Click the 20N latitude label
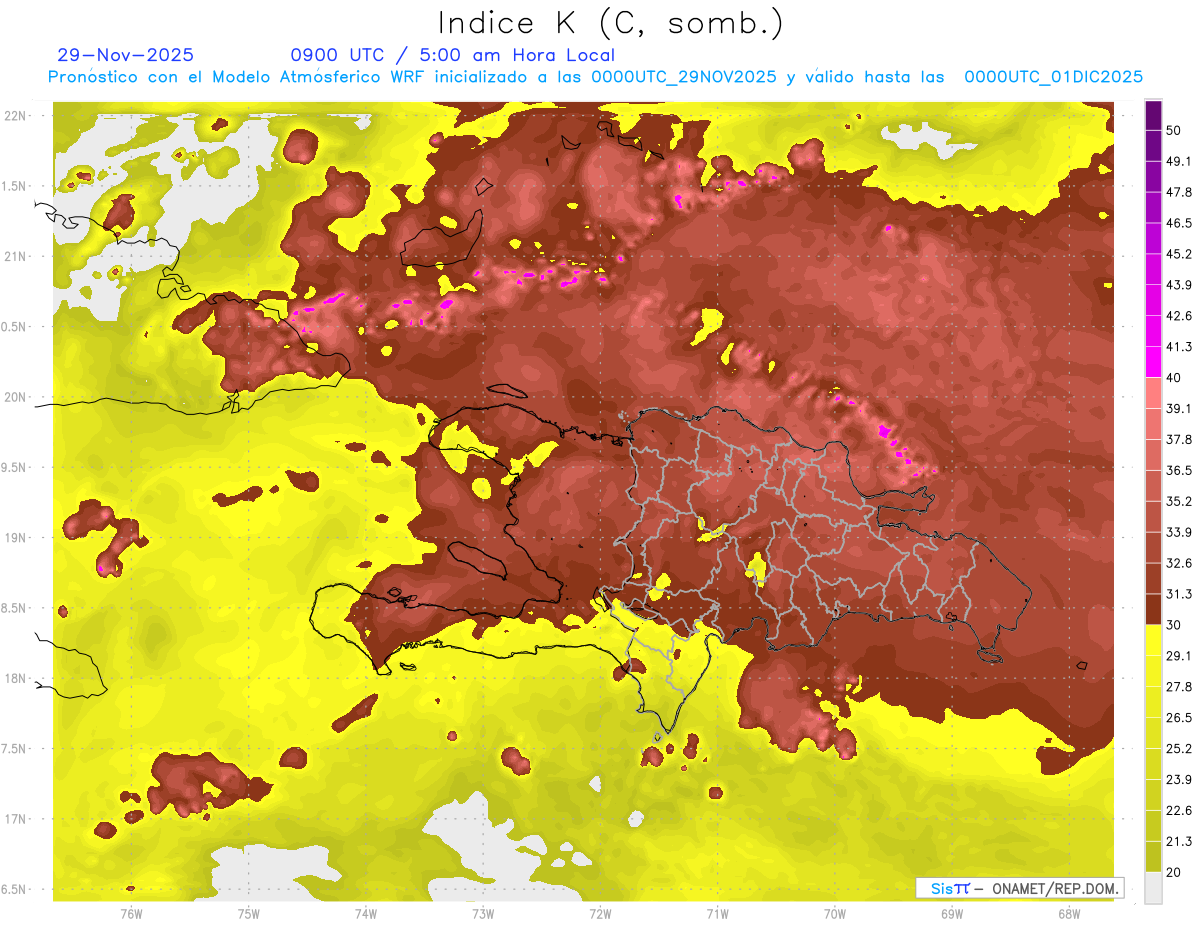Image resolution: width=1200 pixels, height=927 pixels. coord(17,397)
